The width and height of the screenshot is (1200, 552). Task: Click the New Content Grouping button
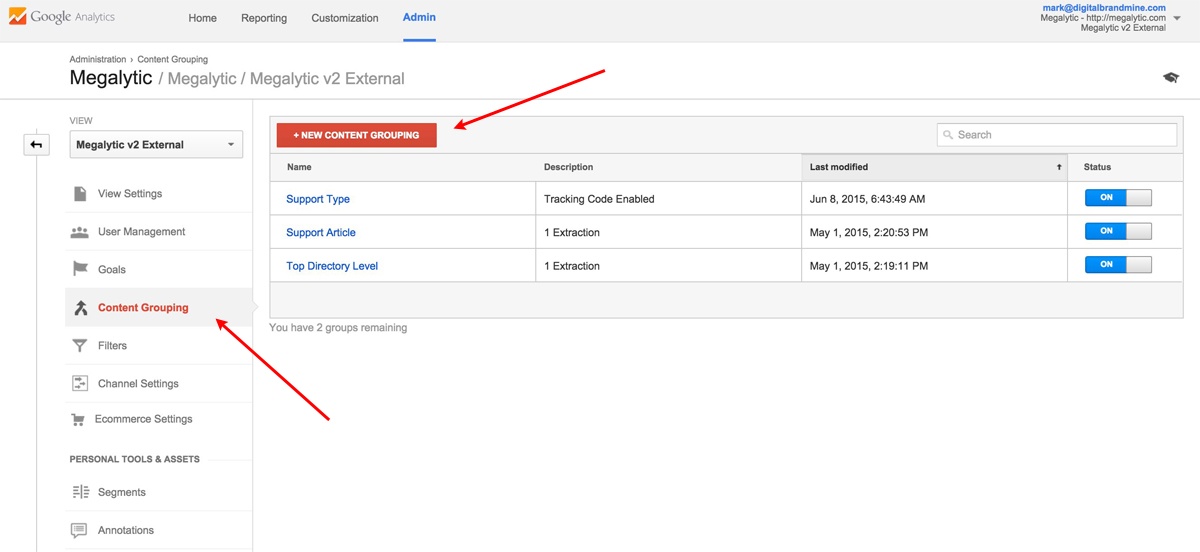coord(357,135)
